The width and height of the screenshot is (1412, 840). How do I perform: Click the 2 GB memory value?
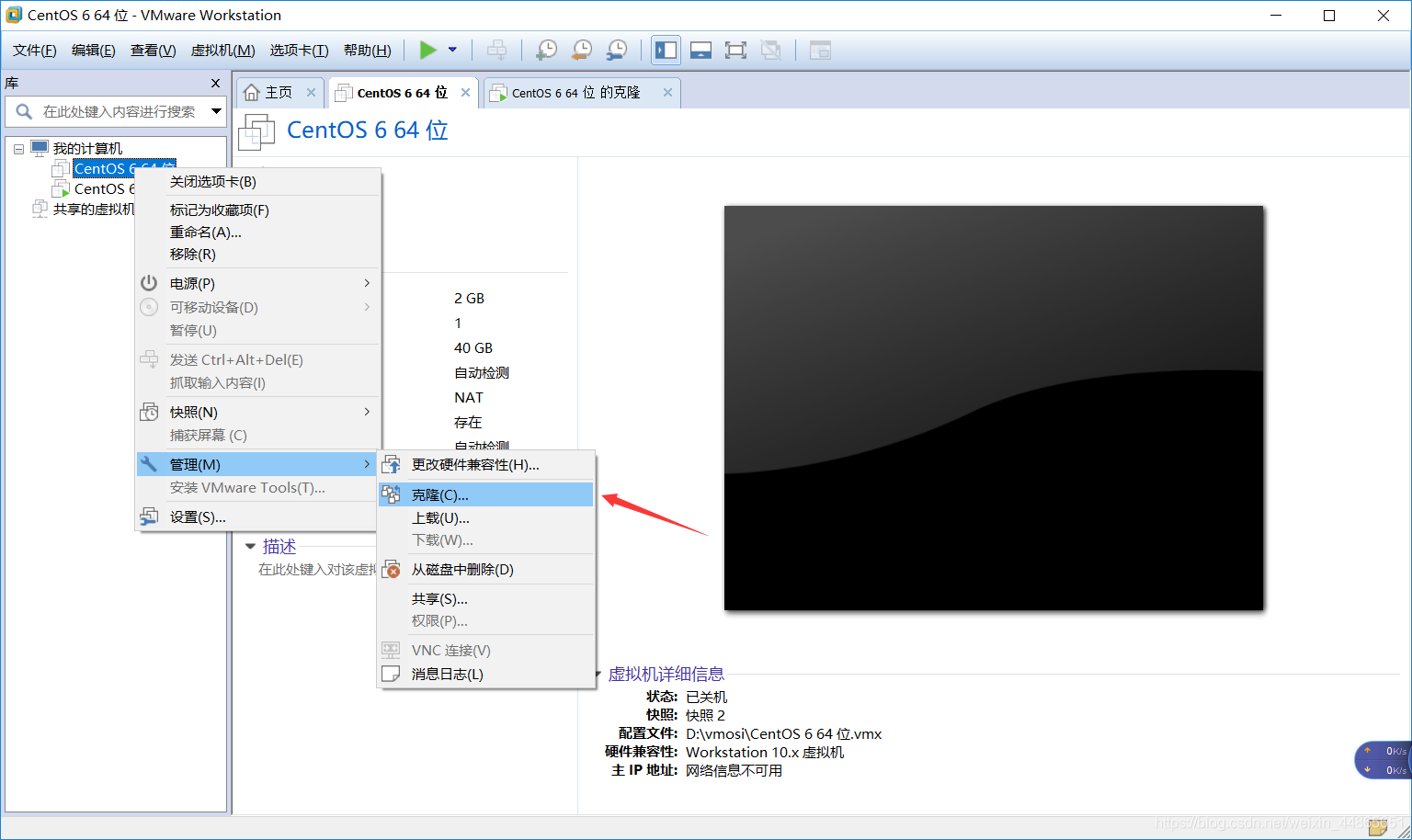[469, 298]
